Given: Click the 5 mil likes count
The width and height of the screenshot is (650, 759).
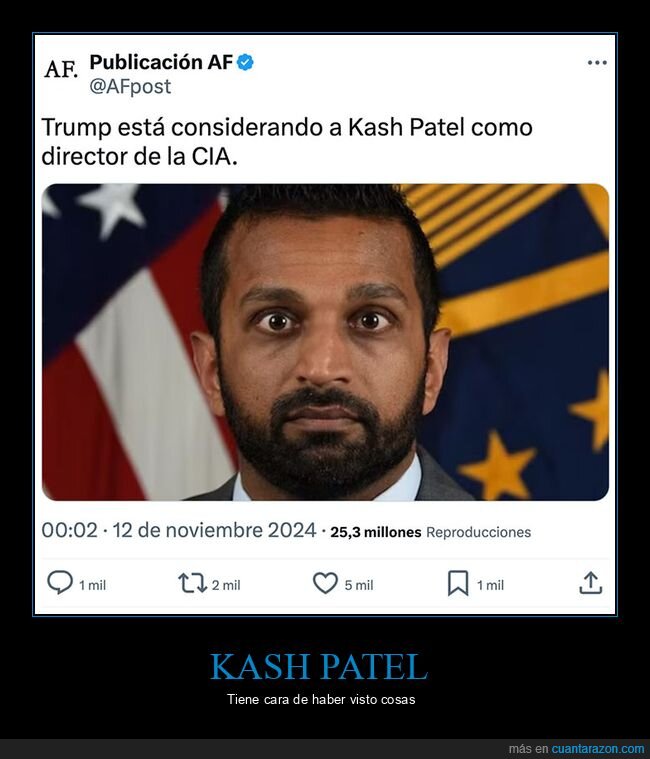Looking at the screenshot, I should 359,586.
